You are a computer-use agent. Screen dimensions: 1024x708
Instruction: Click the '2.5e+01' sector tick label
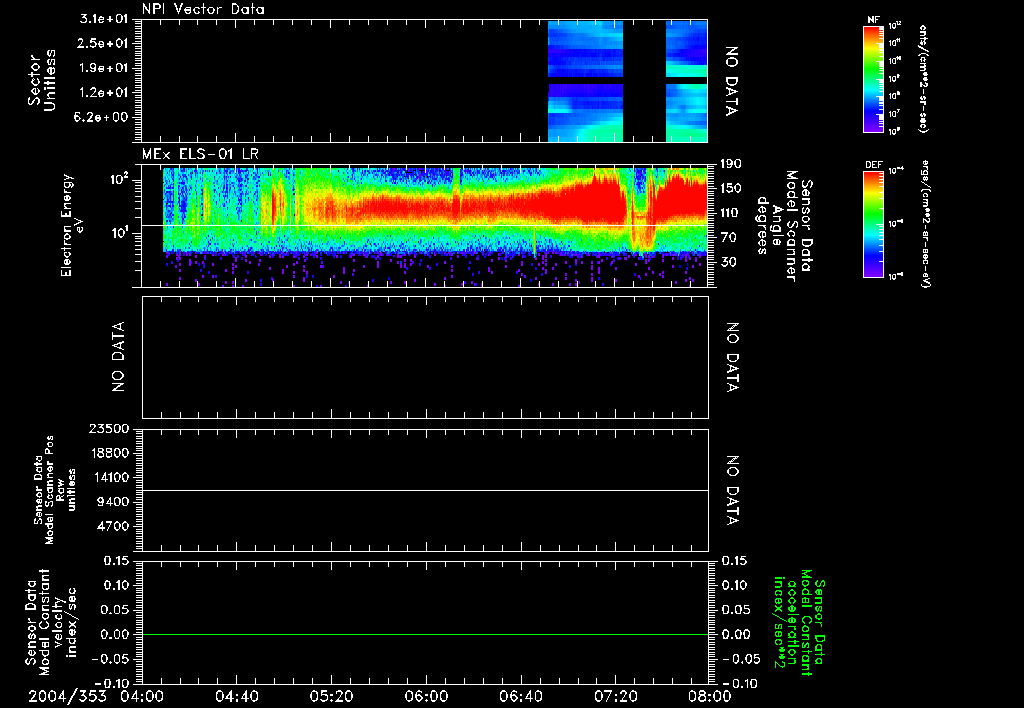click(104, 43)
